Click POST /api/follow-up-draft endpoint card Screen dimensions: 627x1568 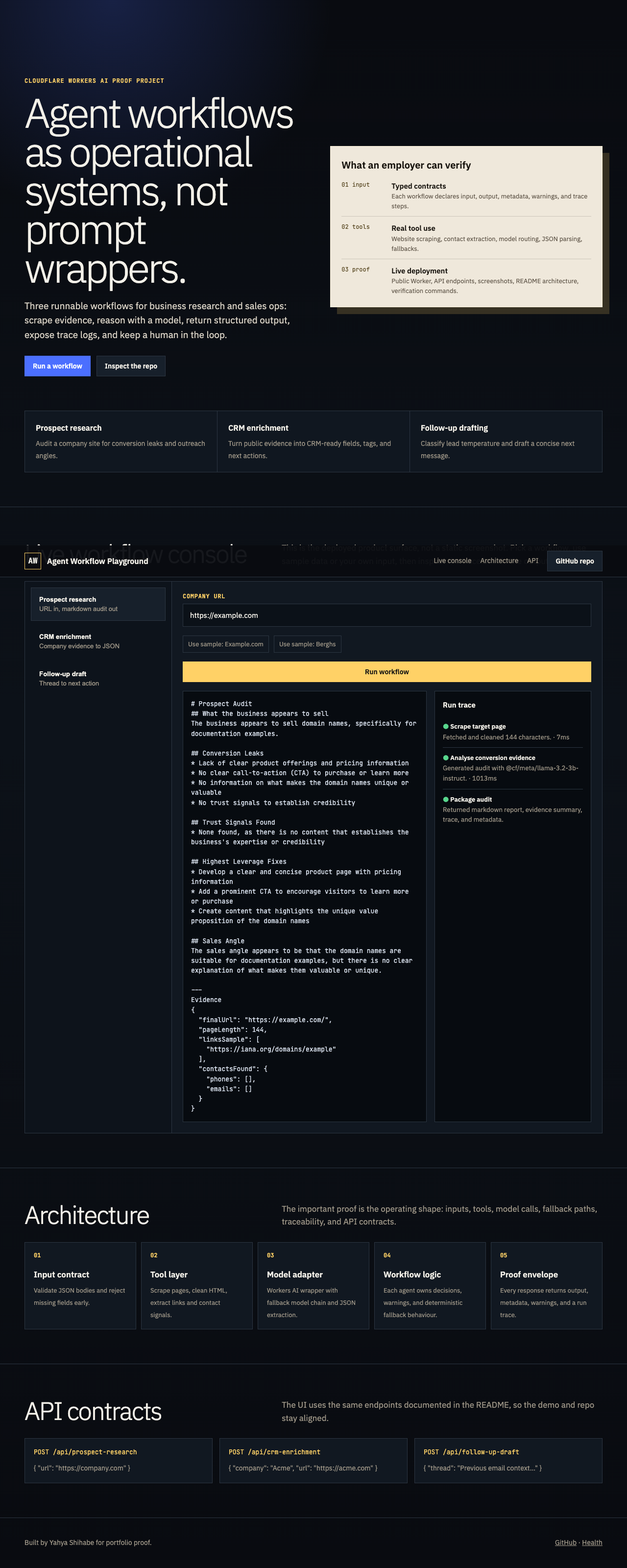pos(508,1460)
